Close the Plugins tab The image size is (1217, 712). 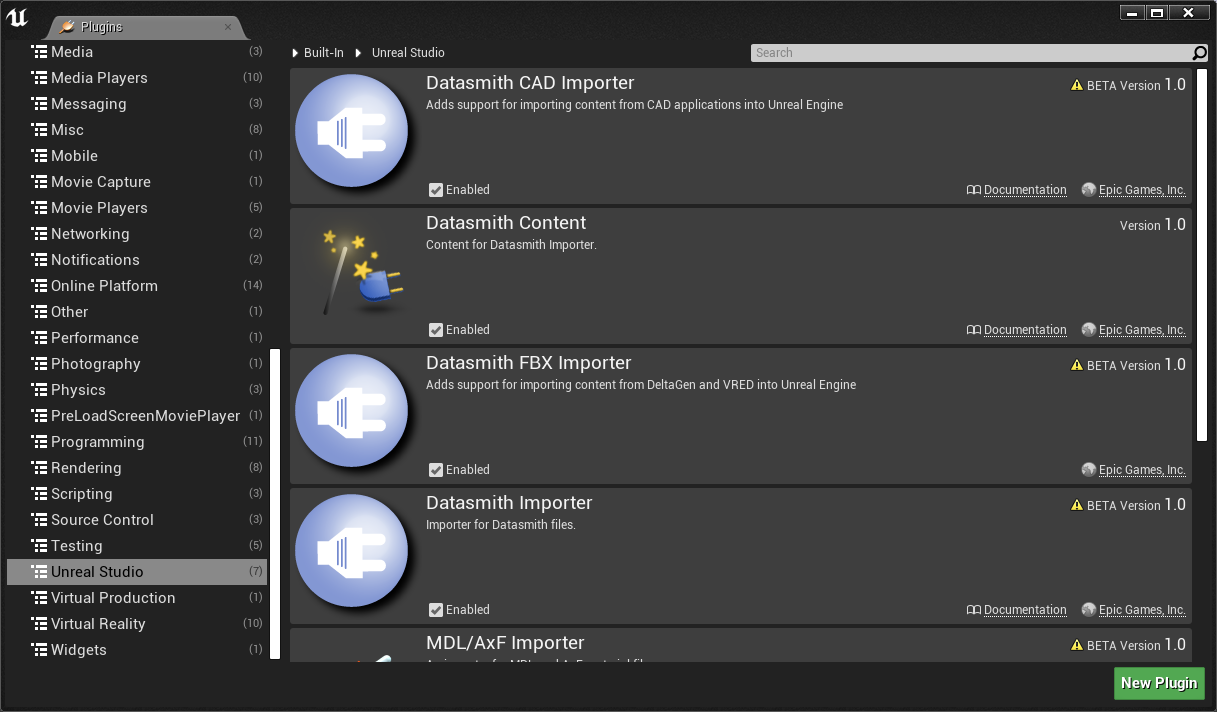coord(228,27)
